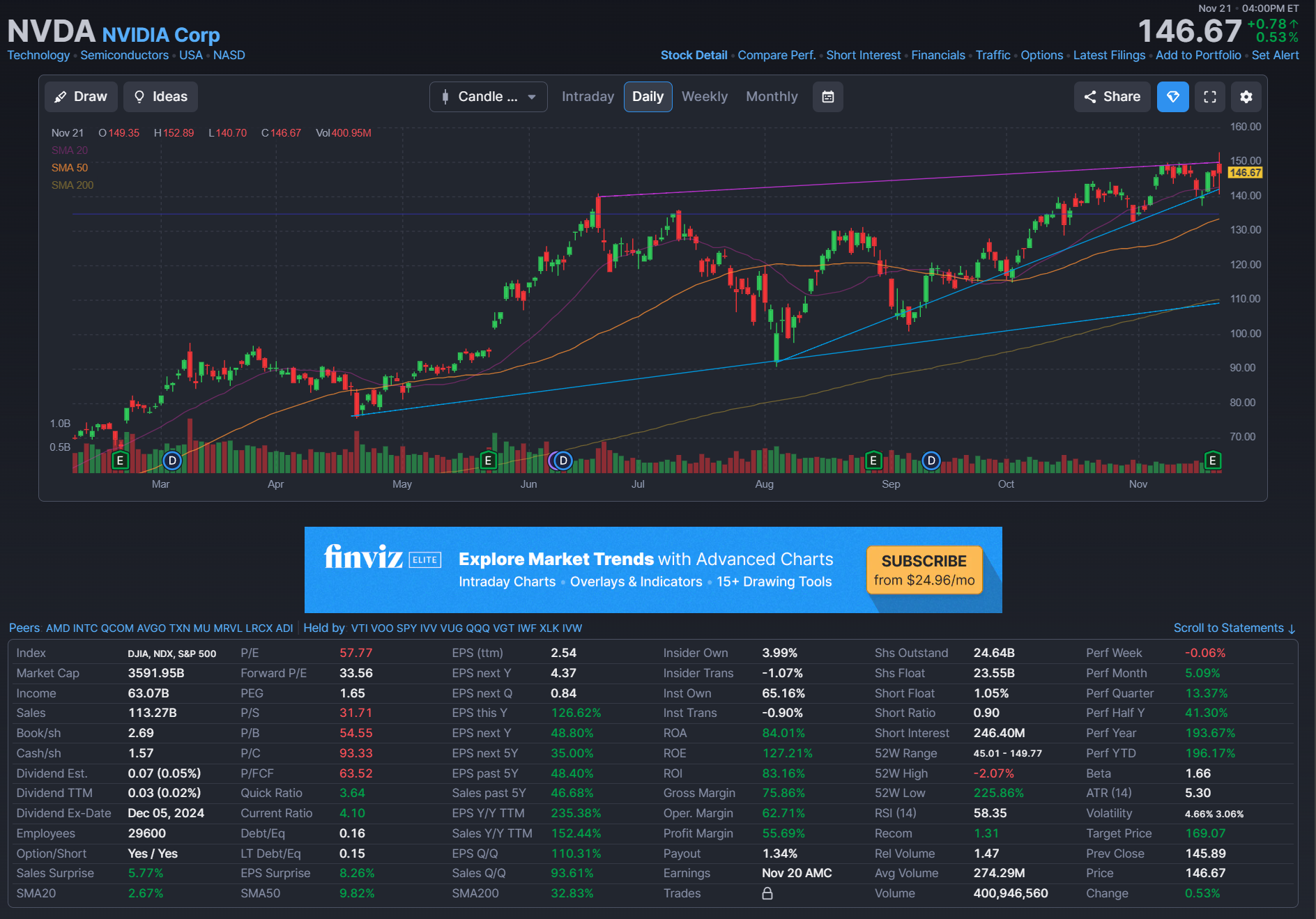Click the SUBSCRIBE button in banner
Viewport: 1316px width, 919px height.
pyautogui.click(x=924, y=570)
